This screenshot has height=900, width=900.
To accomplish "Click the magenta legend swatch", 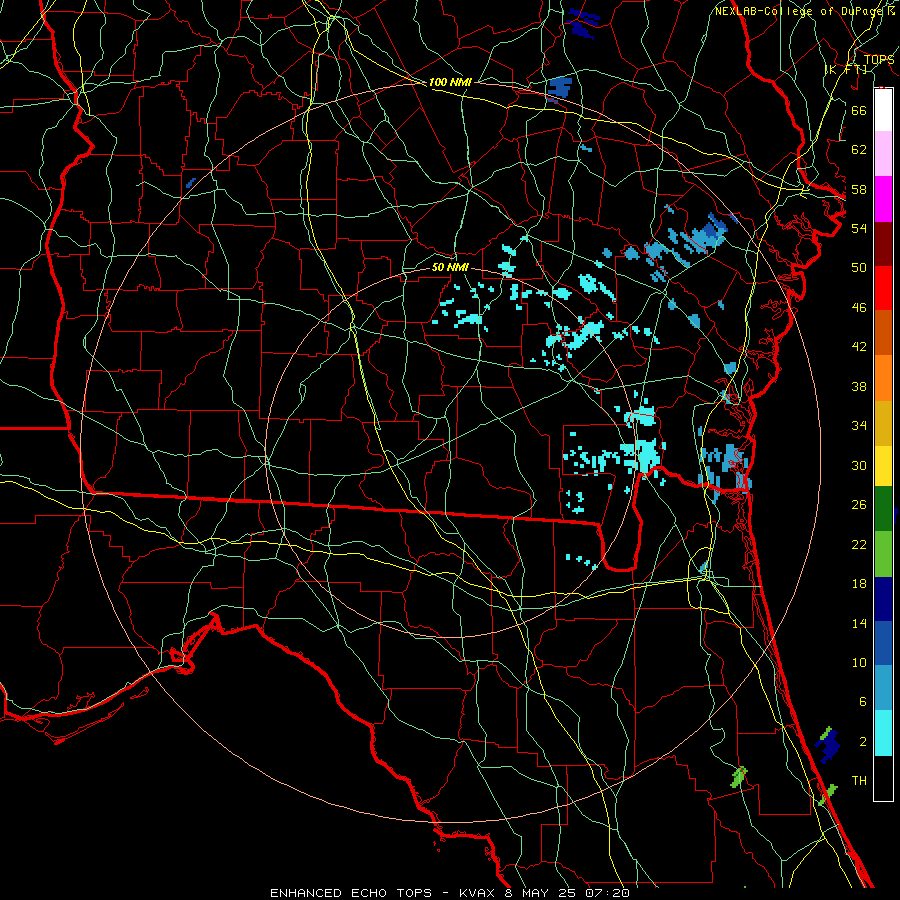I will (x=883, y=199).
